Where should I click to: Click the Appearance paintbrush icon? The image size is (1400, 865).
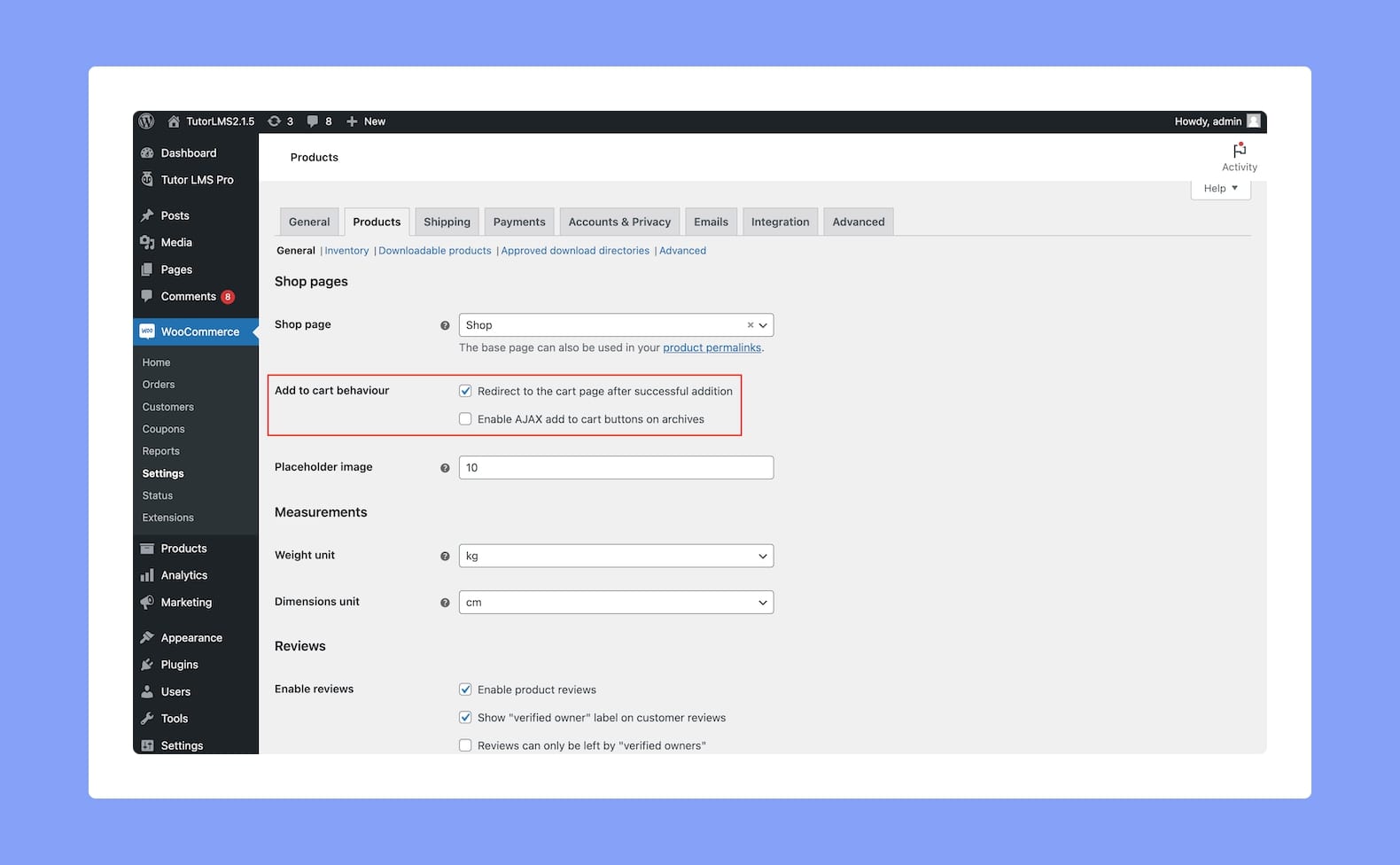147,638
